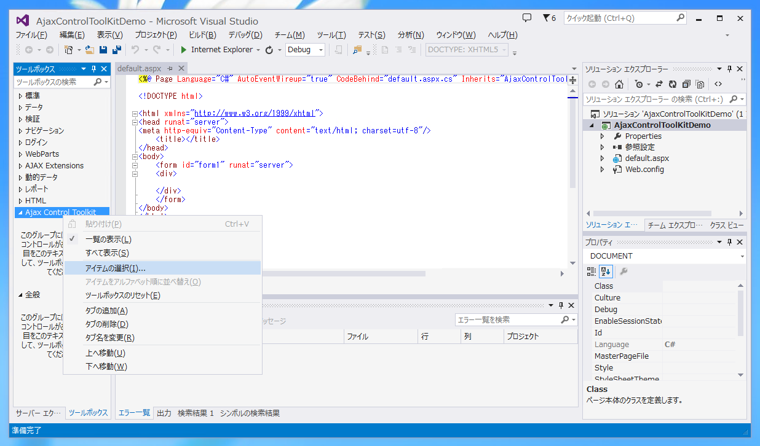Click the notifications flag icon

546,18
